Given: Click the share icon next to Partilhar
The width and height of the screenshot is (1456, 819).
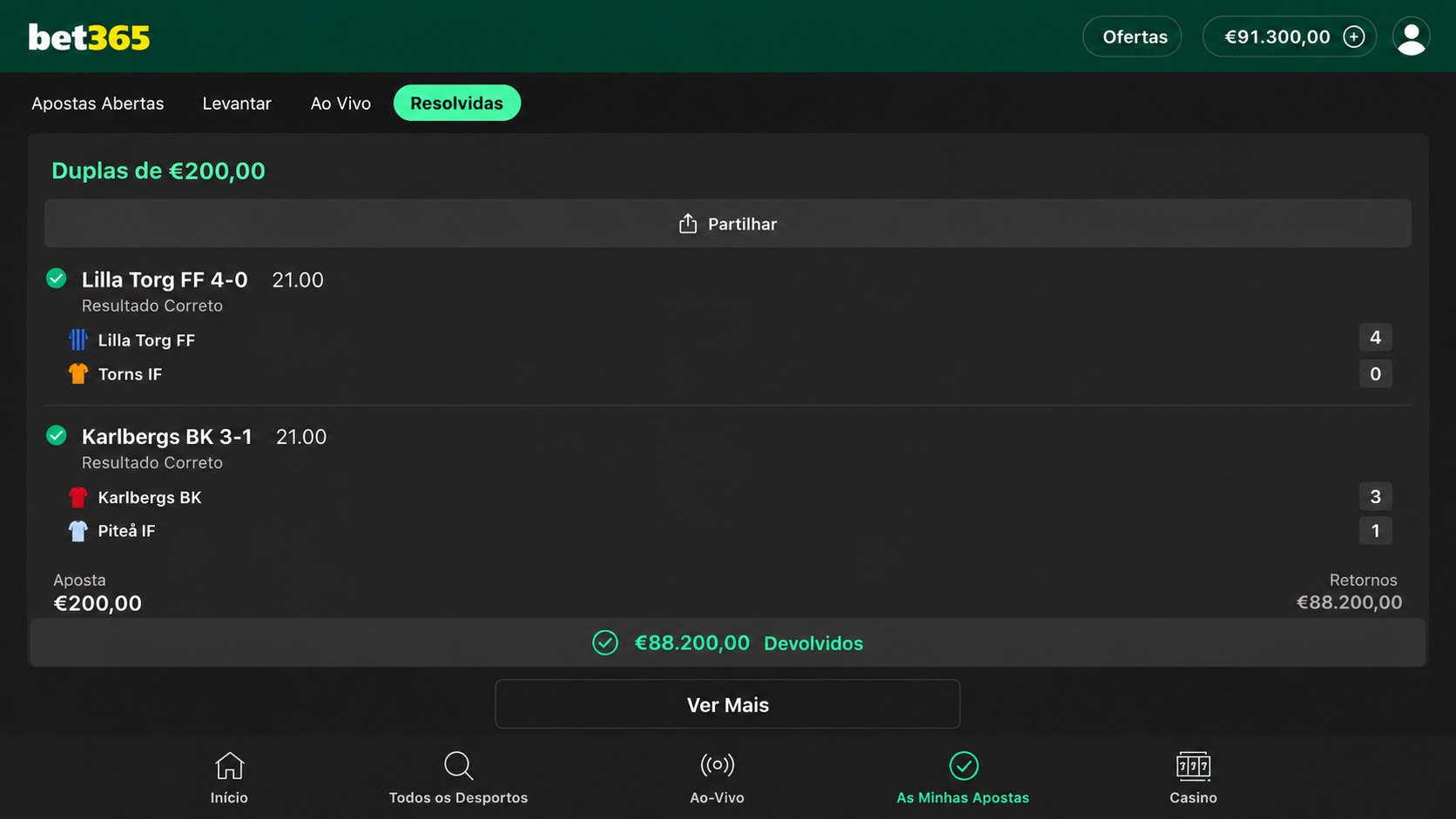Looking at the screenshot, I should tap(688, 224).
